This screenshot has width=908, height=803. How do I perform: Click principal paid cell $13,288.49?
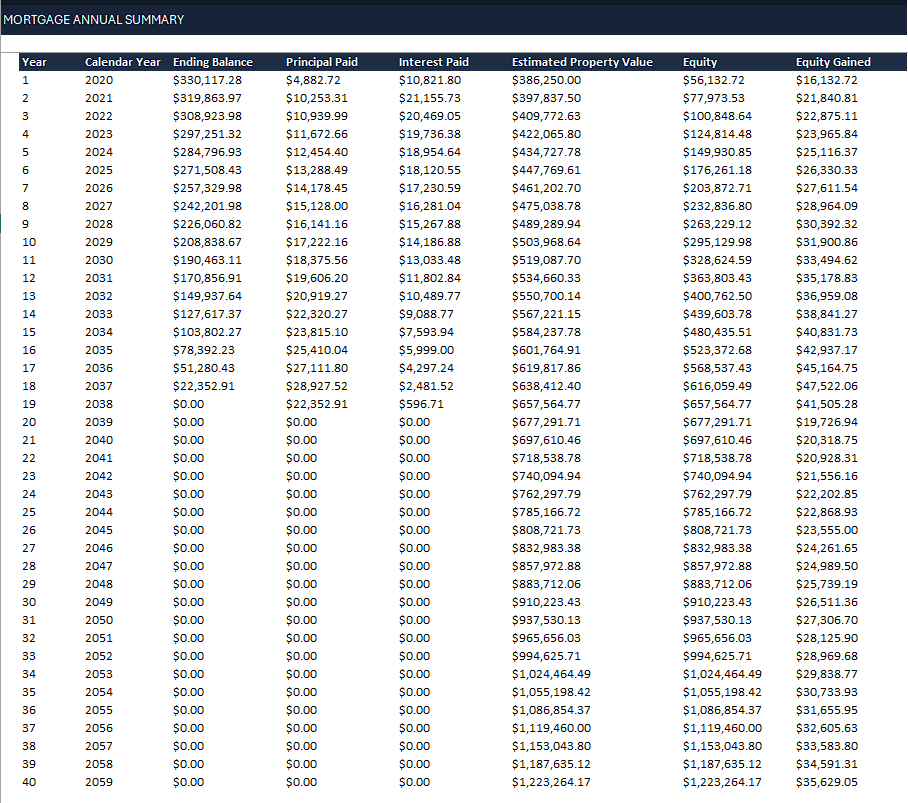pyautogui.click(x=316, y=170)
